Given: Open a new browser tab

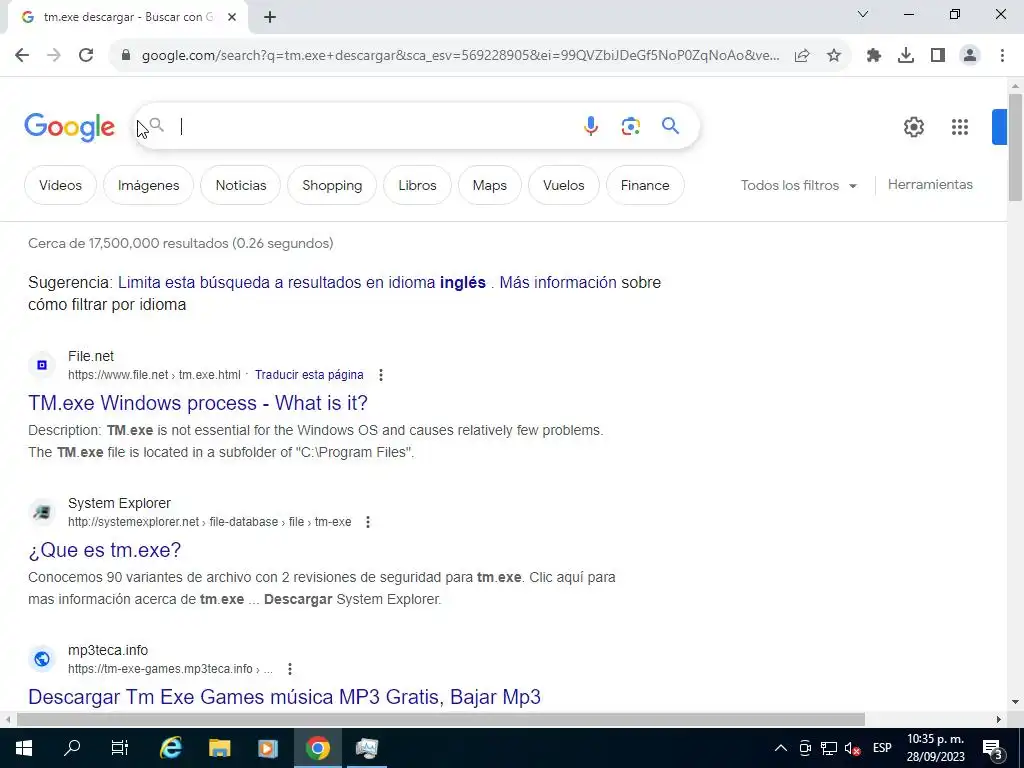Looking at the screenshot, I should tap(270, 17).
